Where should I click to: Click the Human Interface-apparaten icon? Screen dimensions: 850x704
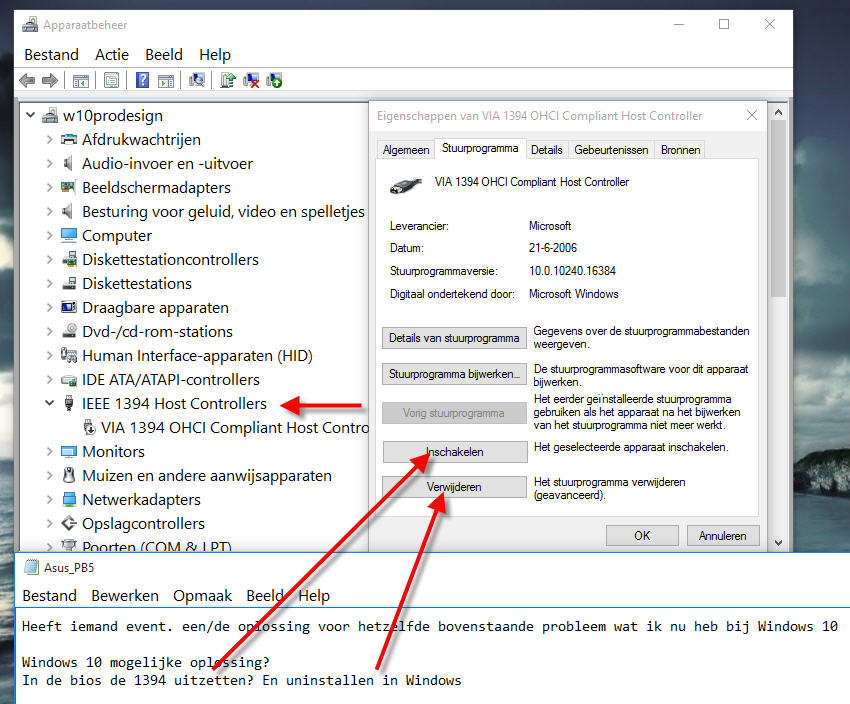(x=69, y=355)
